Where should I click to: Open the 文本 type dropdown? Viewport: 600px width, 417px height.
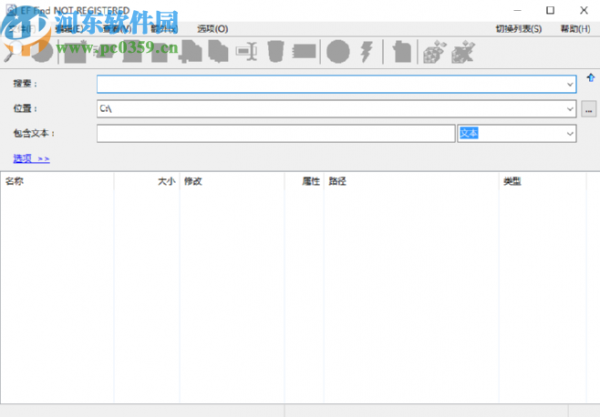570,133
